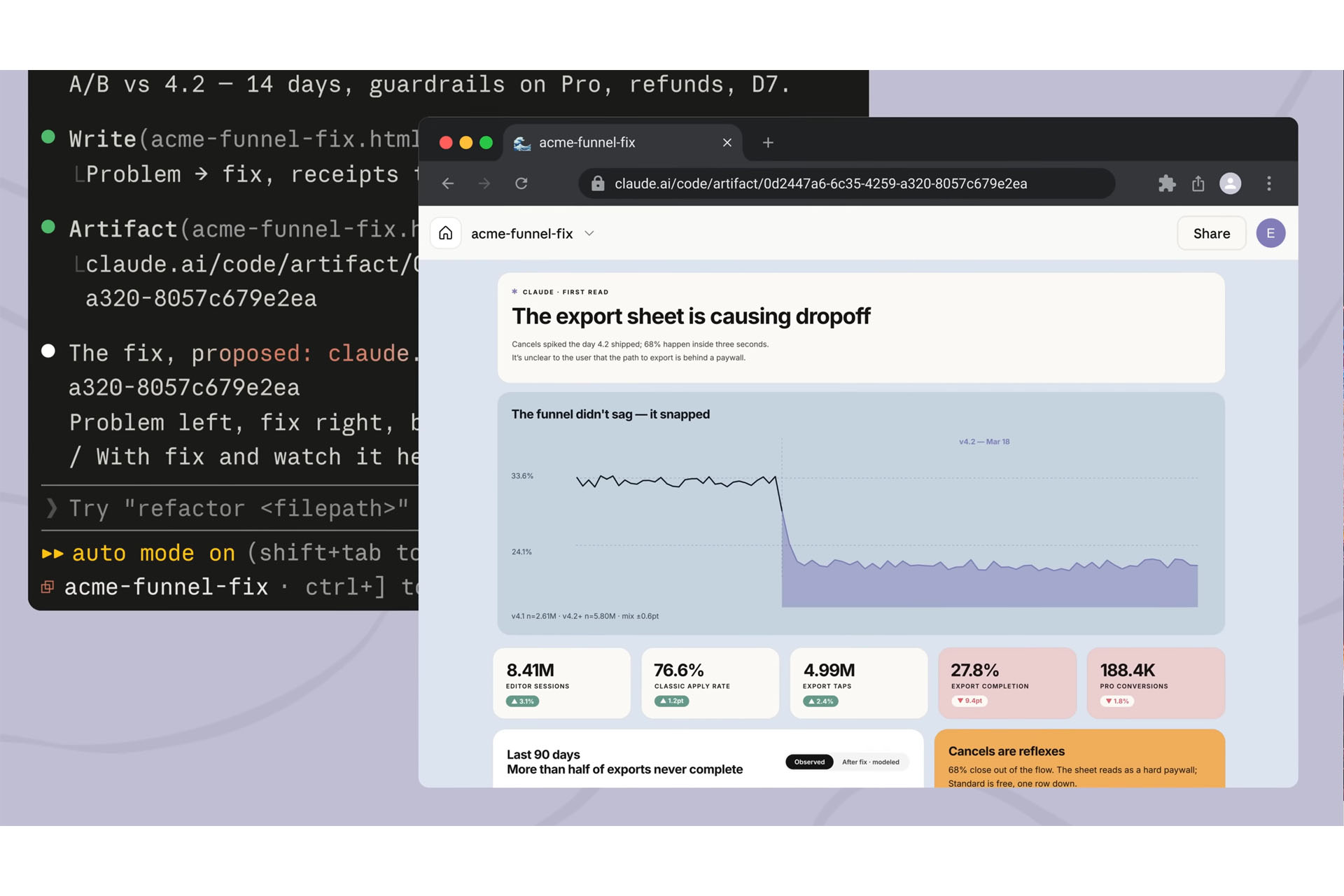Switch to After fix · modeled view

[871, 762]
